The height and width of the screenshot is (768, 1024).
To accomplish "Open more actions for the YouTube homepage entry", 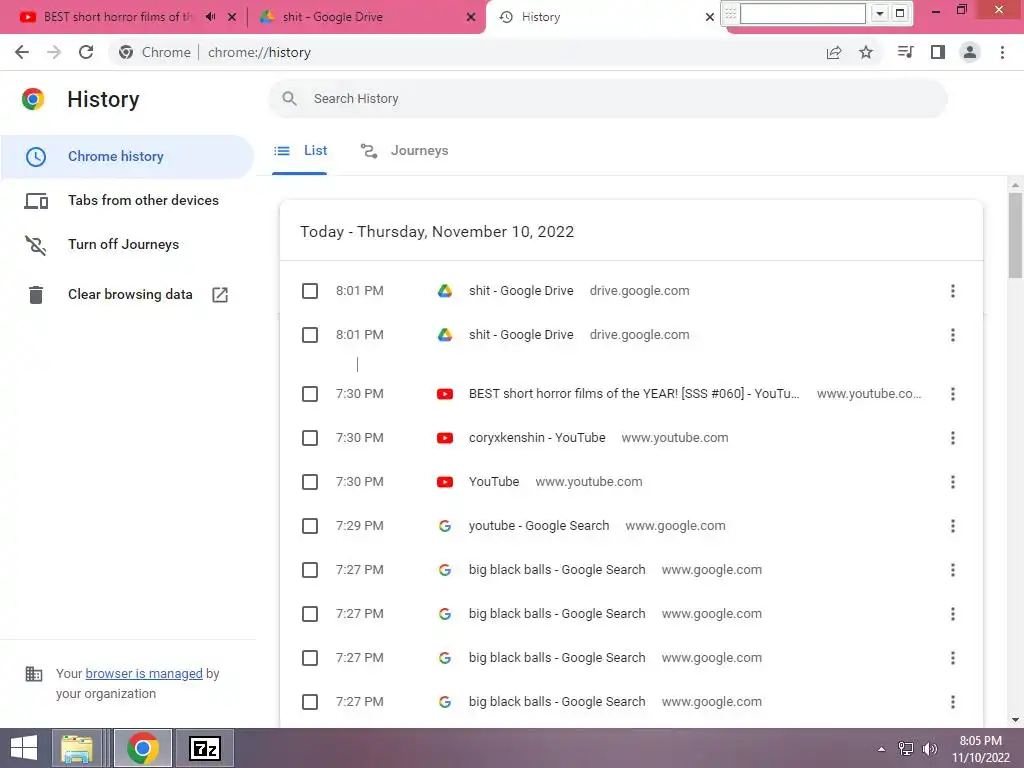I will (953, 482).
